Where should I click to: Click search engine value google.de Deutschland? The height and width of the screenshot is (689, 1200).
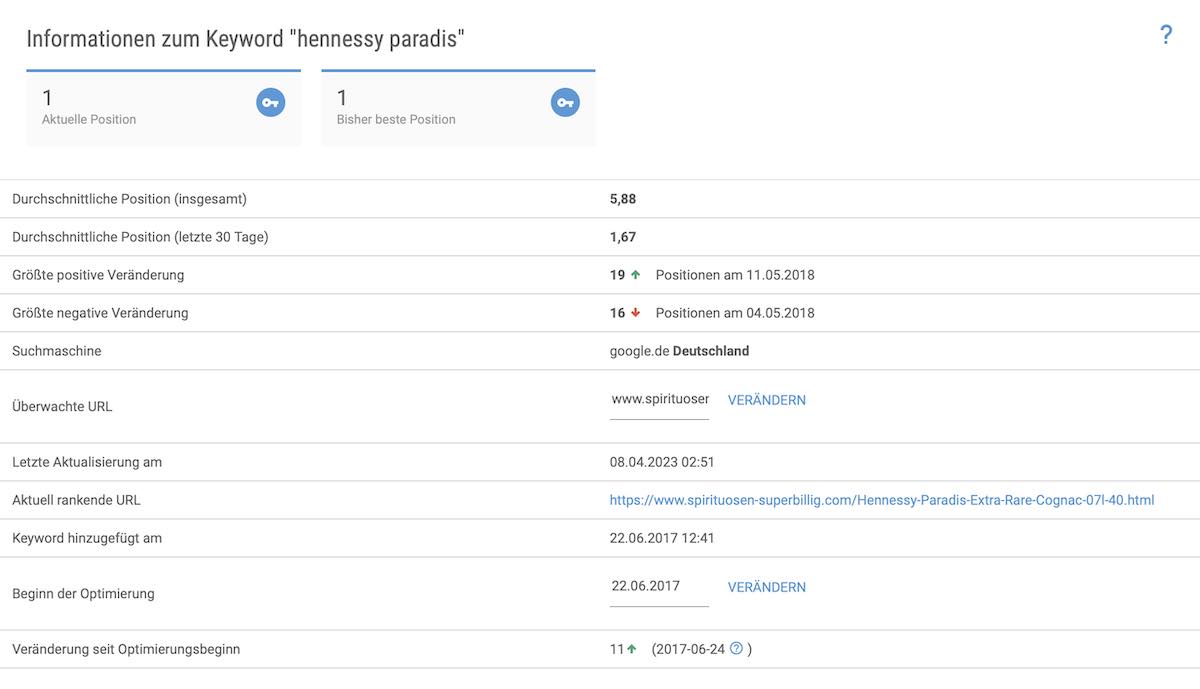click(x=680, y=351)
